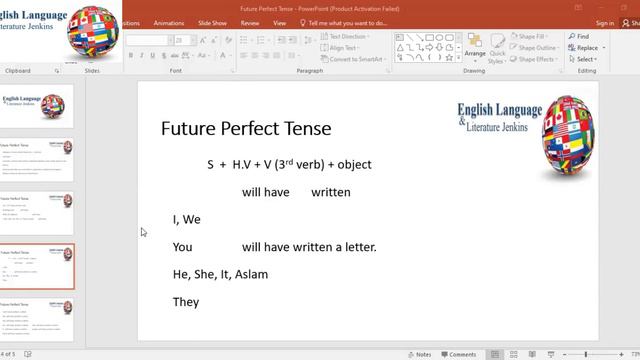This screenshot has height=360, width=640.
Task: Adjust the zoom slider handle
Action: click(586, 354)
